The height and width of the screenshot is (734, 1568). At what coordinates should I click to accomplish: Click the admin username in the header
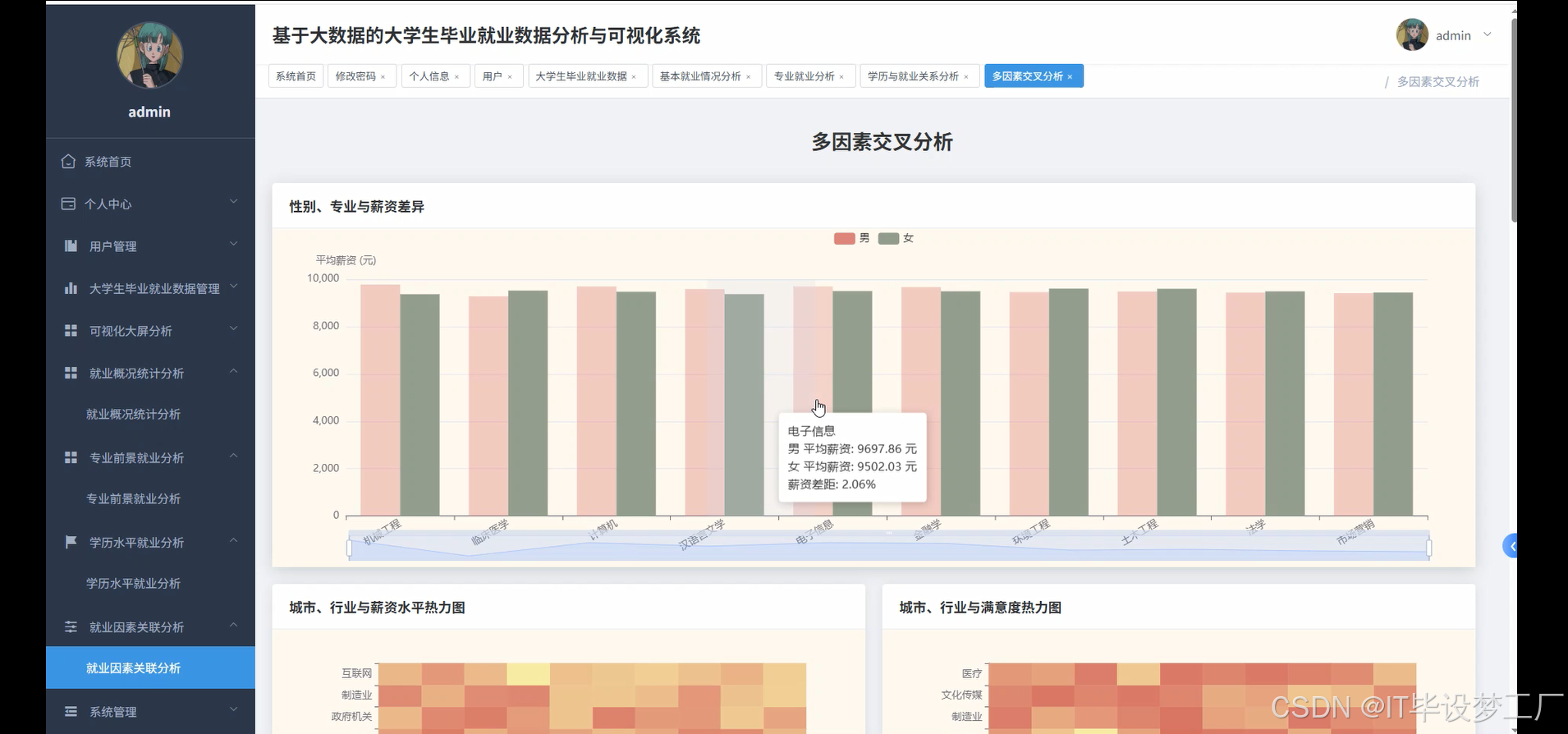point(1453,35)
